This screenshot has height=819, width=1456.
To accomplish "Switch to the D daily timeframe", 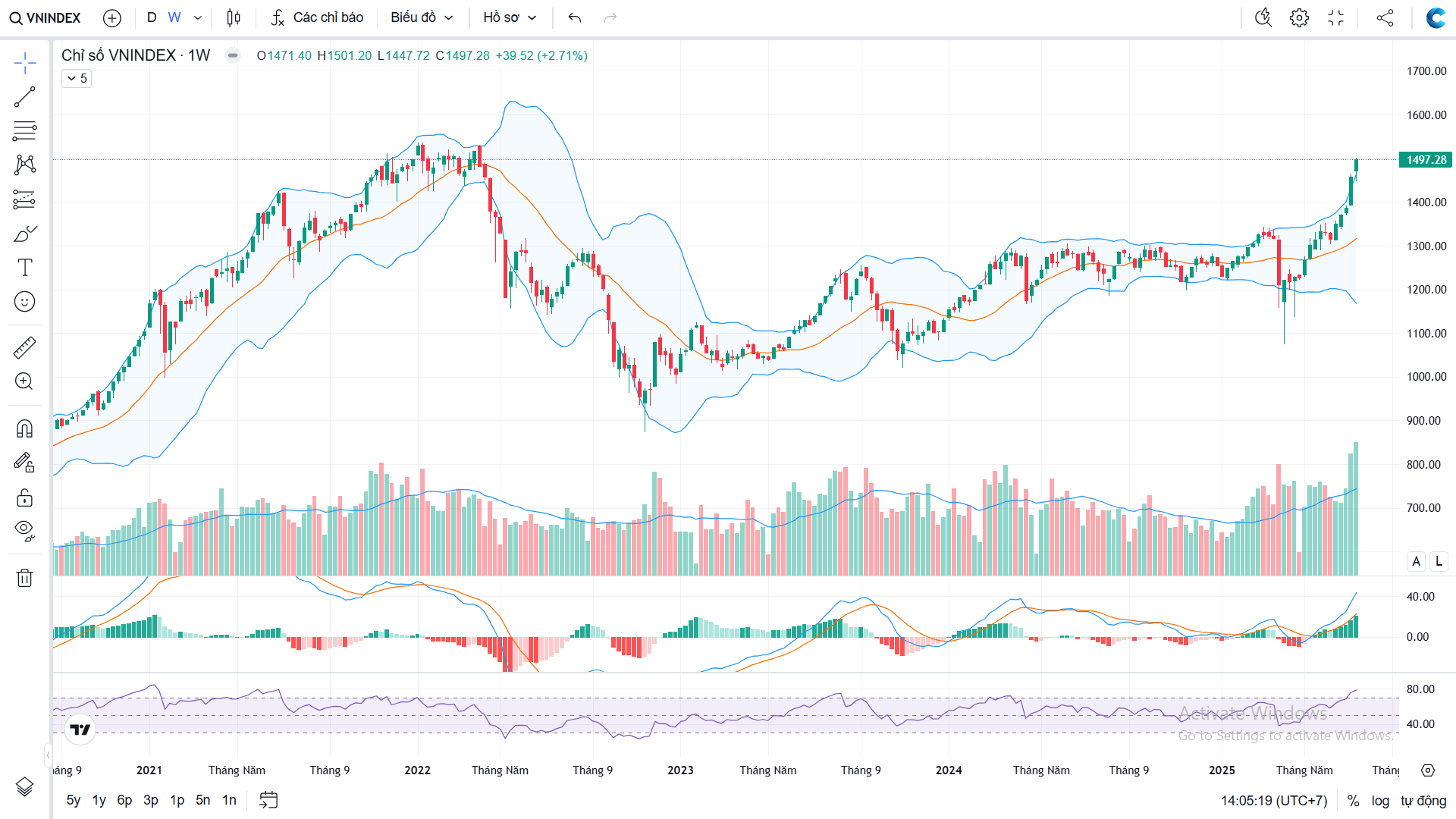I will pyautogui.click(x=152, y=17).
